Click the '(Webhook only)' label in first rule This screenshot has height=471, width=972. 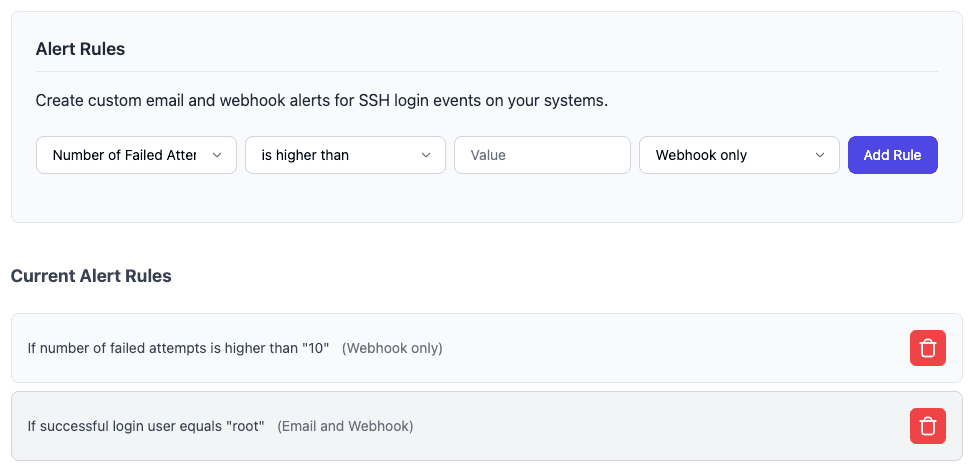392,348
